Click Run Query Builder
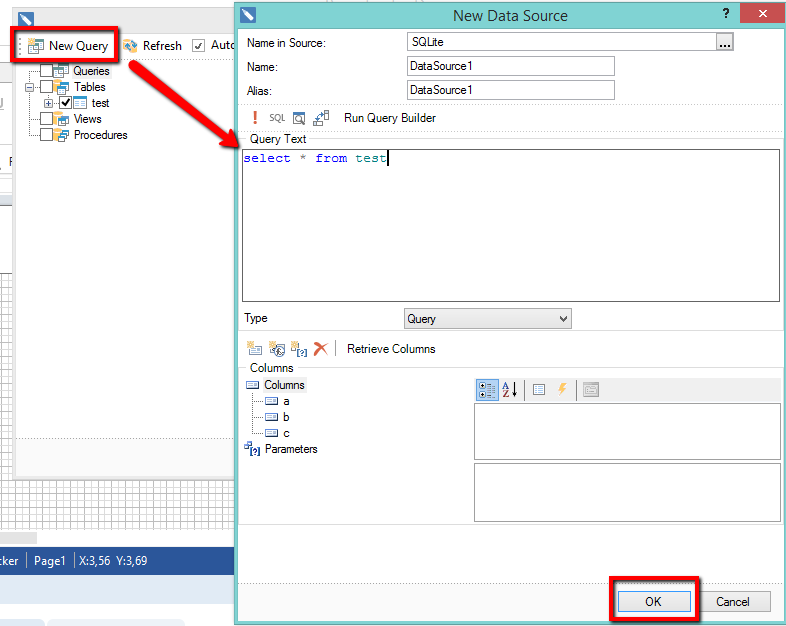Image resolution: width=786 pixels, height=626 pixels. point(389,118)
